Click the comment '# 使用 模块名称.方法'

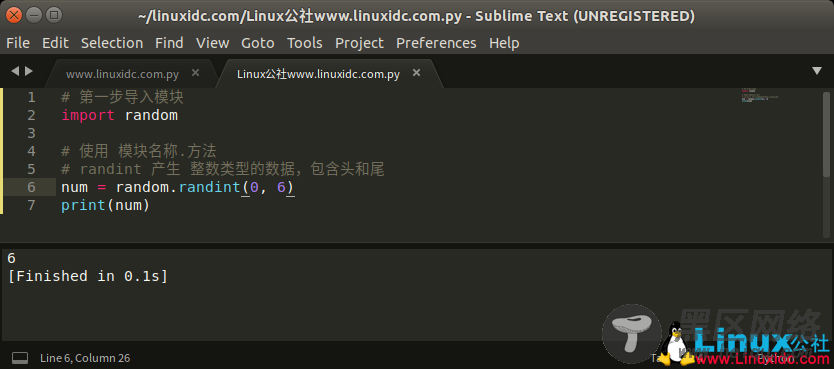click(x=139, y=151)
